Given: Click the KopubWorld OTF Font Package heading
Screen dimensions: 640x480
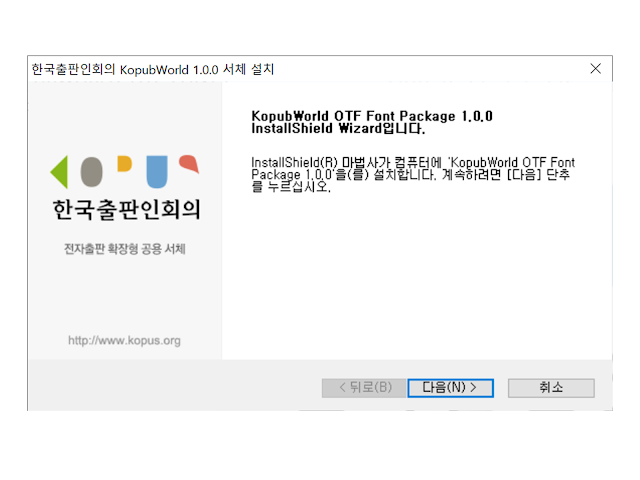Looking at the screenshot, I should click(372, 122).
